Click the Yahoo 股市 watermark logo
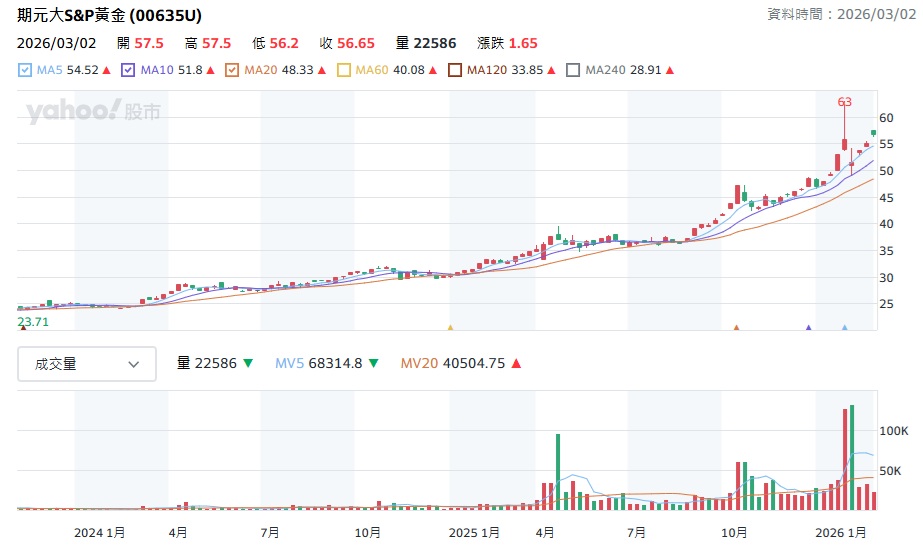The image size is (923, 547). coord(94,111)
